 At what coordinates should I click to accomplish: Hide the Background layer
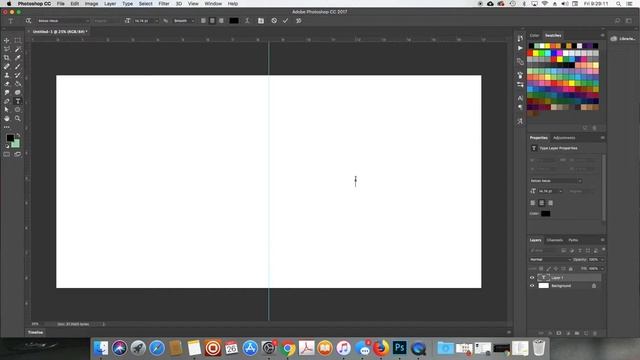[532, 286]
